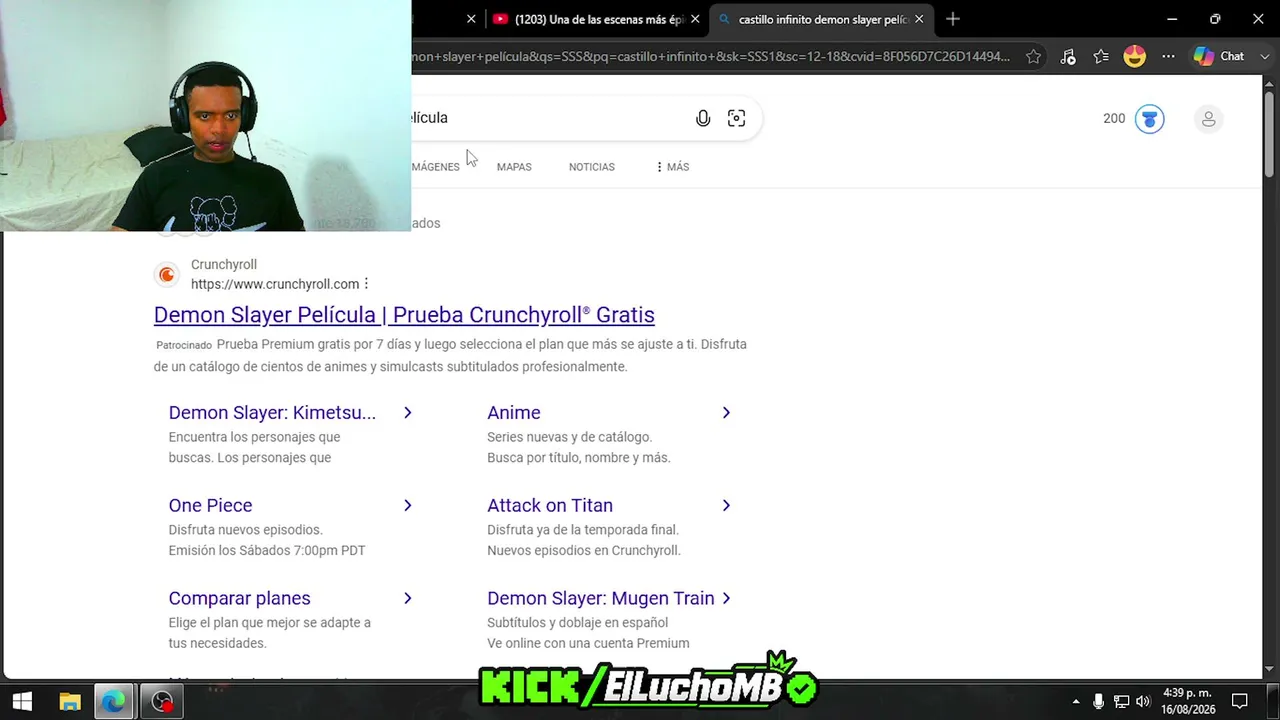
Task: Open options dots next to crunchyroll.com URL
Action: [367, 284]
